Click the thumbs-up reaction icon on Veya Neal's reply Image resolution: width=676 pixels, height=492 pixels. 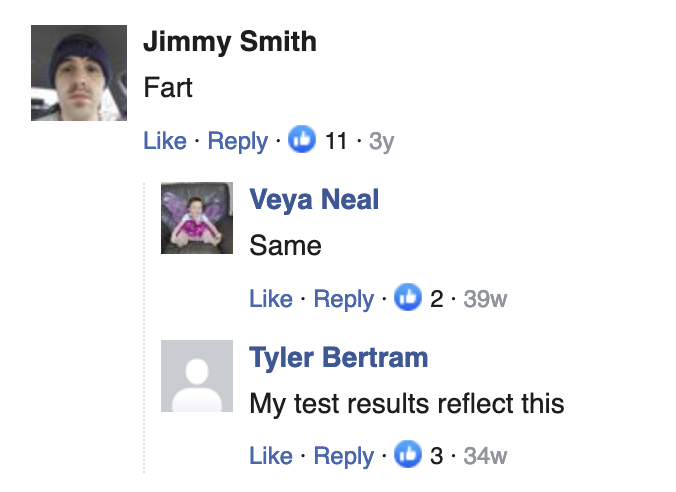click(408, 299)
